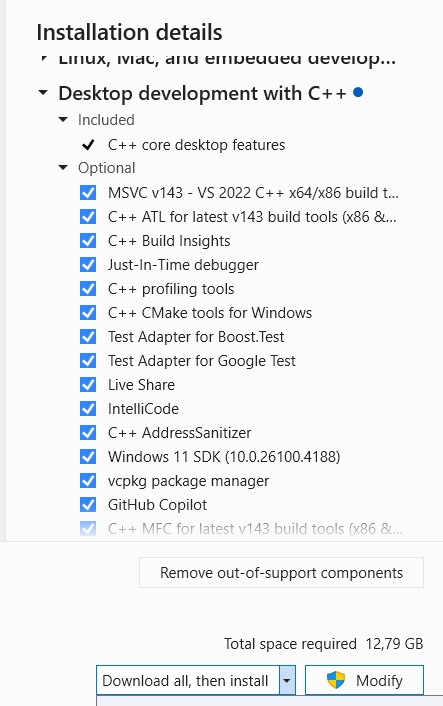Collapse the Optional components group
The height and width of the screenshot is (706, 443).
click(63, 168)
